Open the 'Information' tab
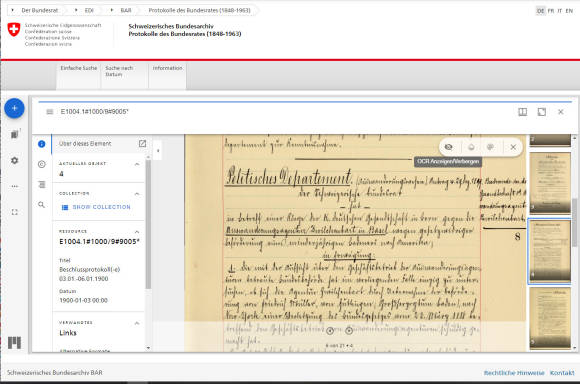This screenshot has width=580, height=384. coord(168,75)
